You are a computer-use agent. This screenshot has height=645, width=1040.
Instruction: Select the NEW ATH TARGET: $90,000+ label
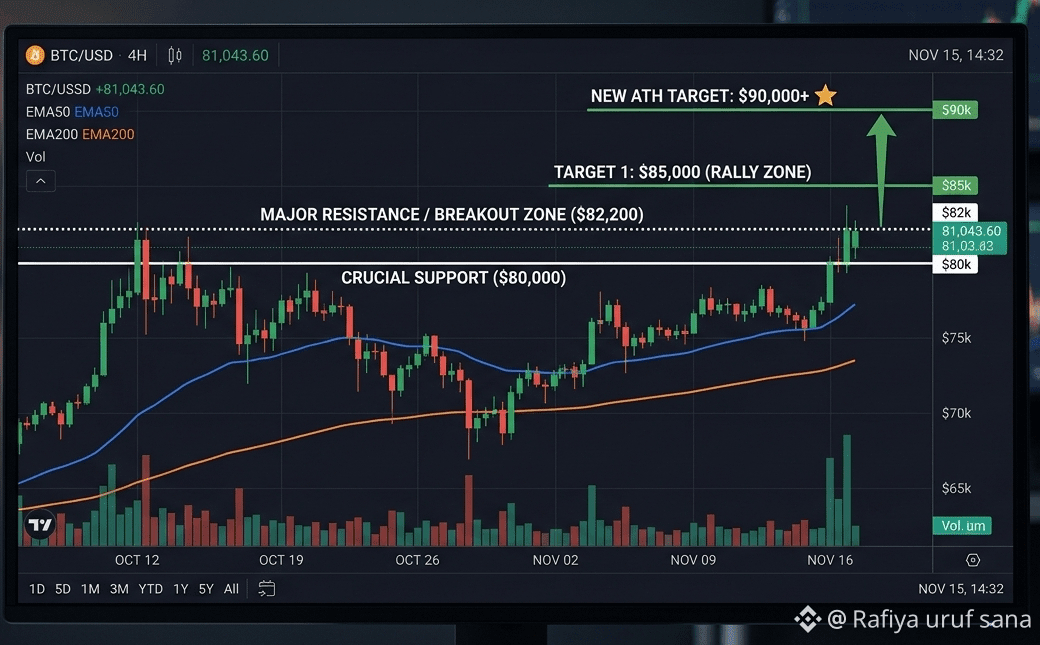click(x=700, y=96)
